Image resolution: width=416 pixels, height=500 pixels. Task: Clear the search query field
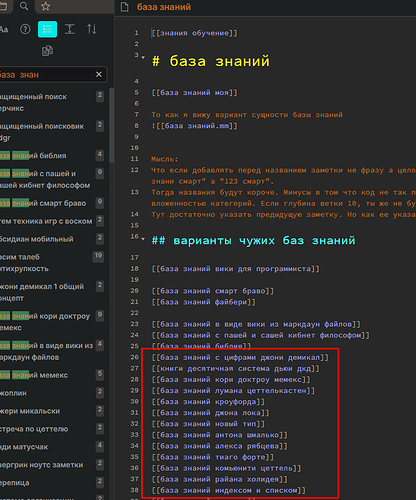99,74
